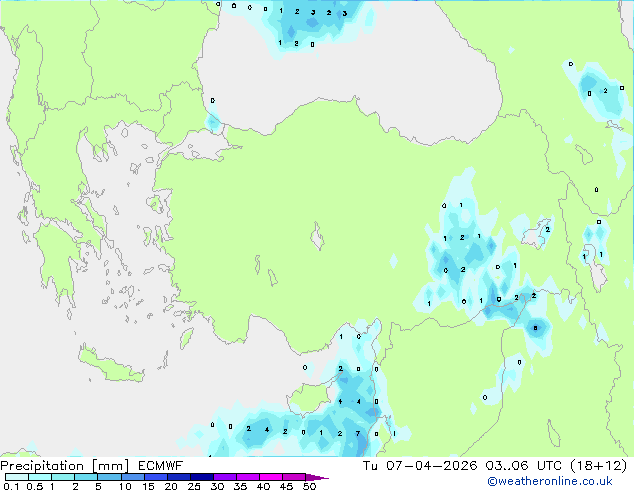Click the '20' legend scale label
Screen dimensions: 634x490
coord(171,486)
